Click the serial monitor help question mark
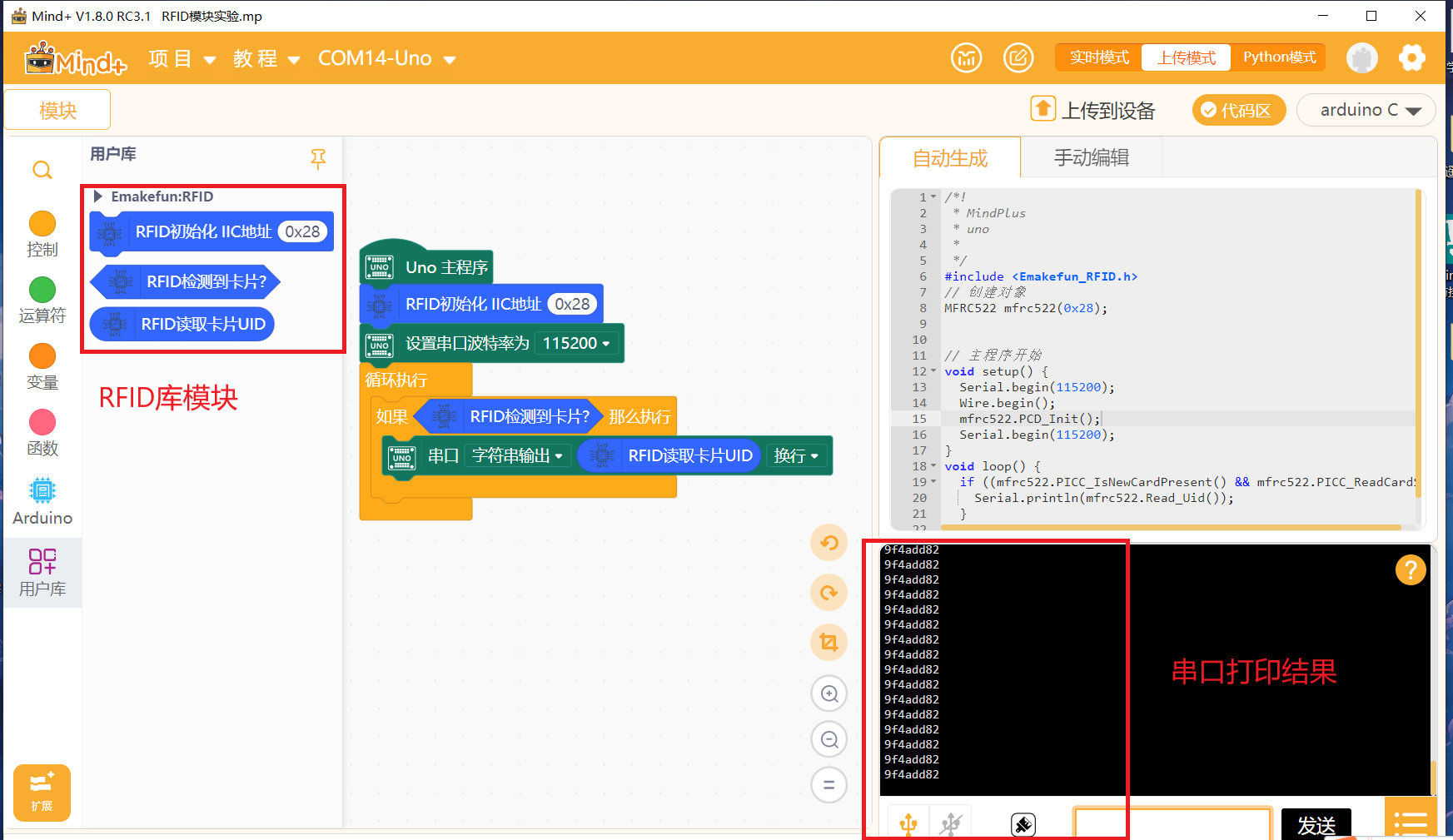The height and width of the screenshot is (840, 1453). click(x=1411, y=570)
